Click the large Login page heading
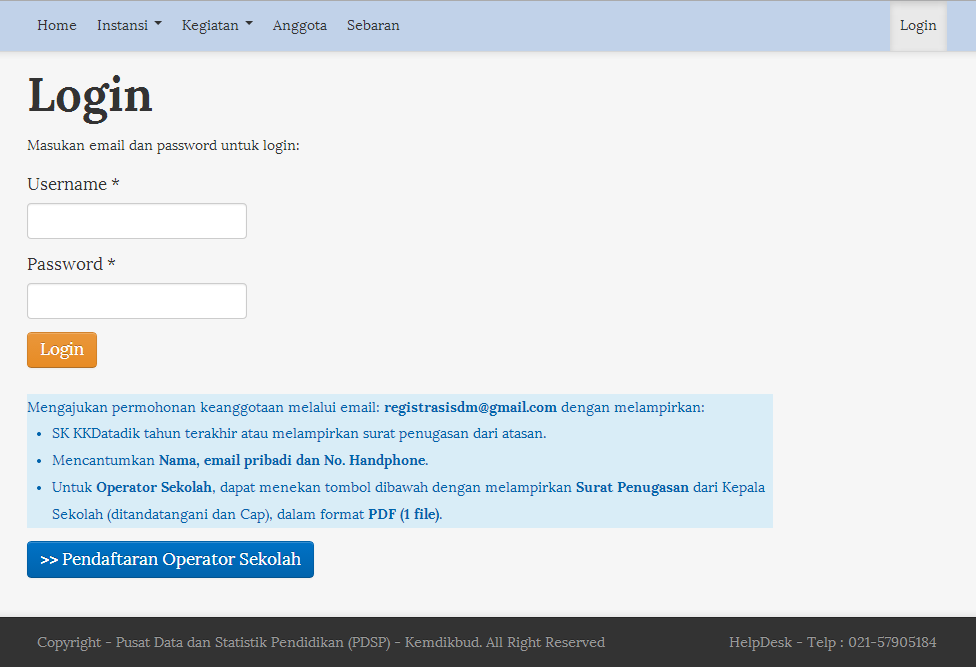Screen dimensions: 976x667 90,95
